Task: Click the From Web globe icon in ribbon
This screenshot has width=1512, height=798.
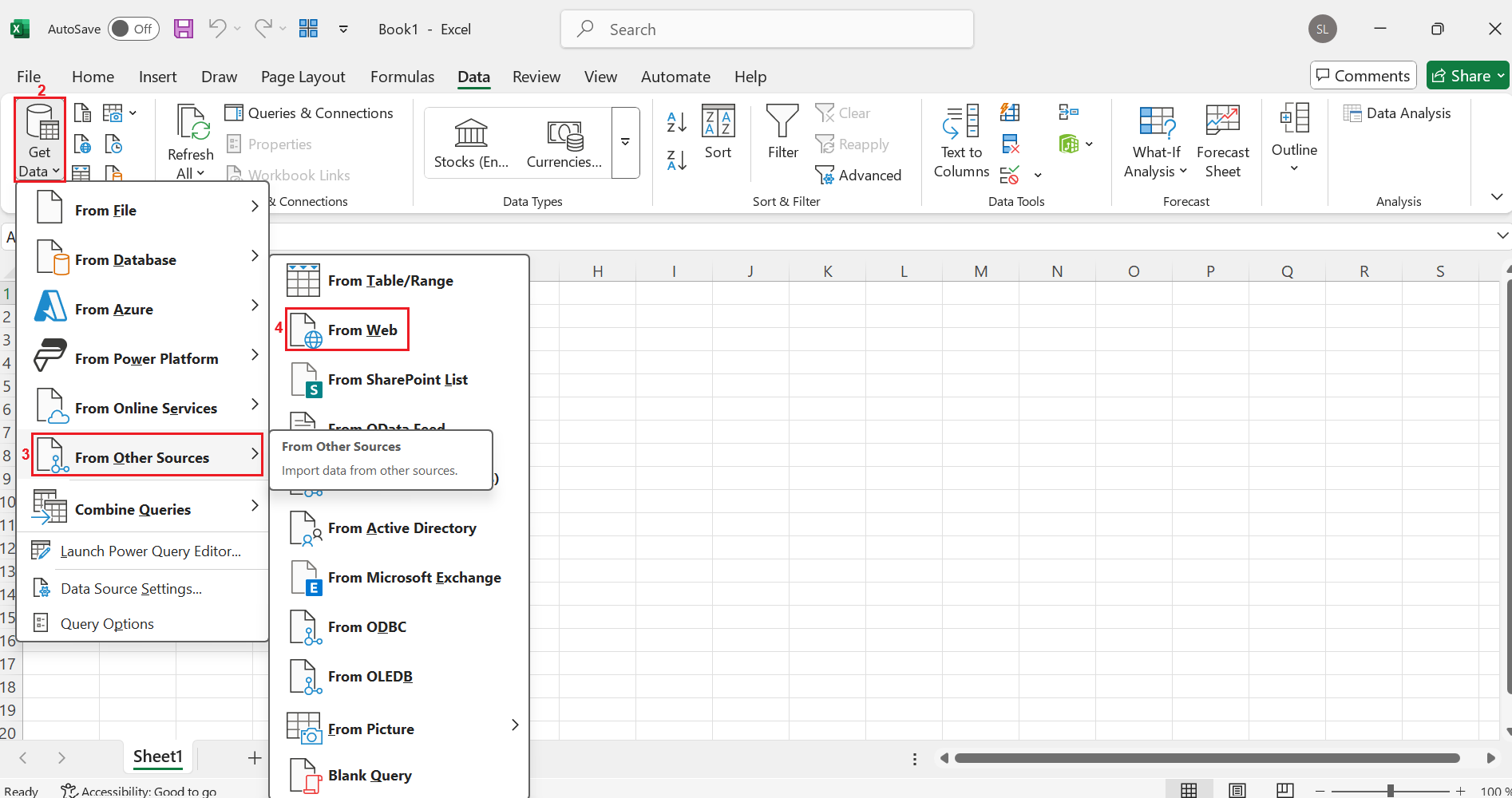Action: (82, 144)
